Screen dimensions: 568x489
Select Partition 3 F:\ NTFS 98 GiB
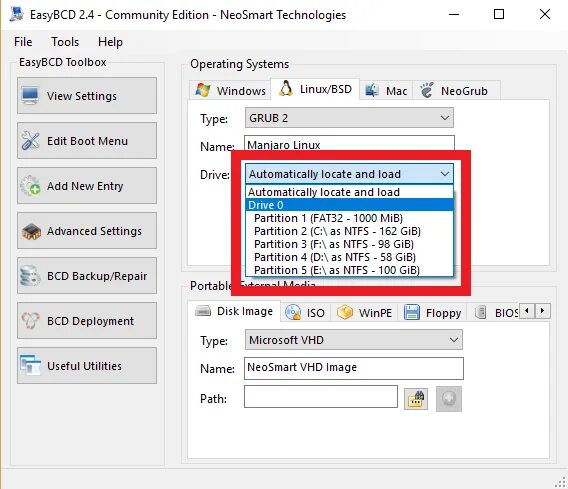click(x=349, y=244)
